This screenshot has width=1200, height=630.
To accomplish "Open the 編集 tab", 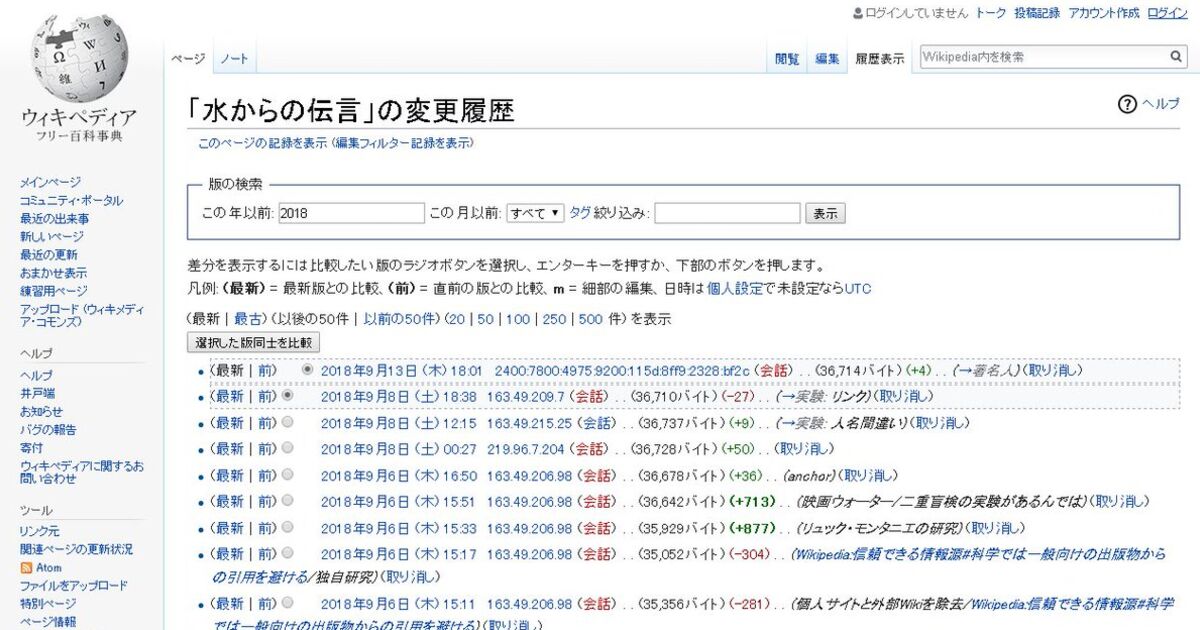I will click(827, 59).
